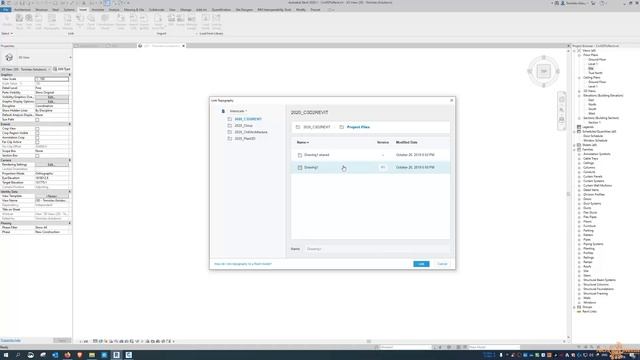The height and width of the screenshot is (360, 640).
Task: Open the version dropdown for Drawing1 row
Action: coord(382,167)
